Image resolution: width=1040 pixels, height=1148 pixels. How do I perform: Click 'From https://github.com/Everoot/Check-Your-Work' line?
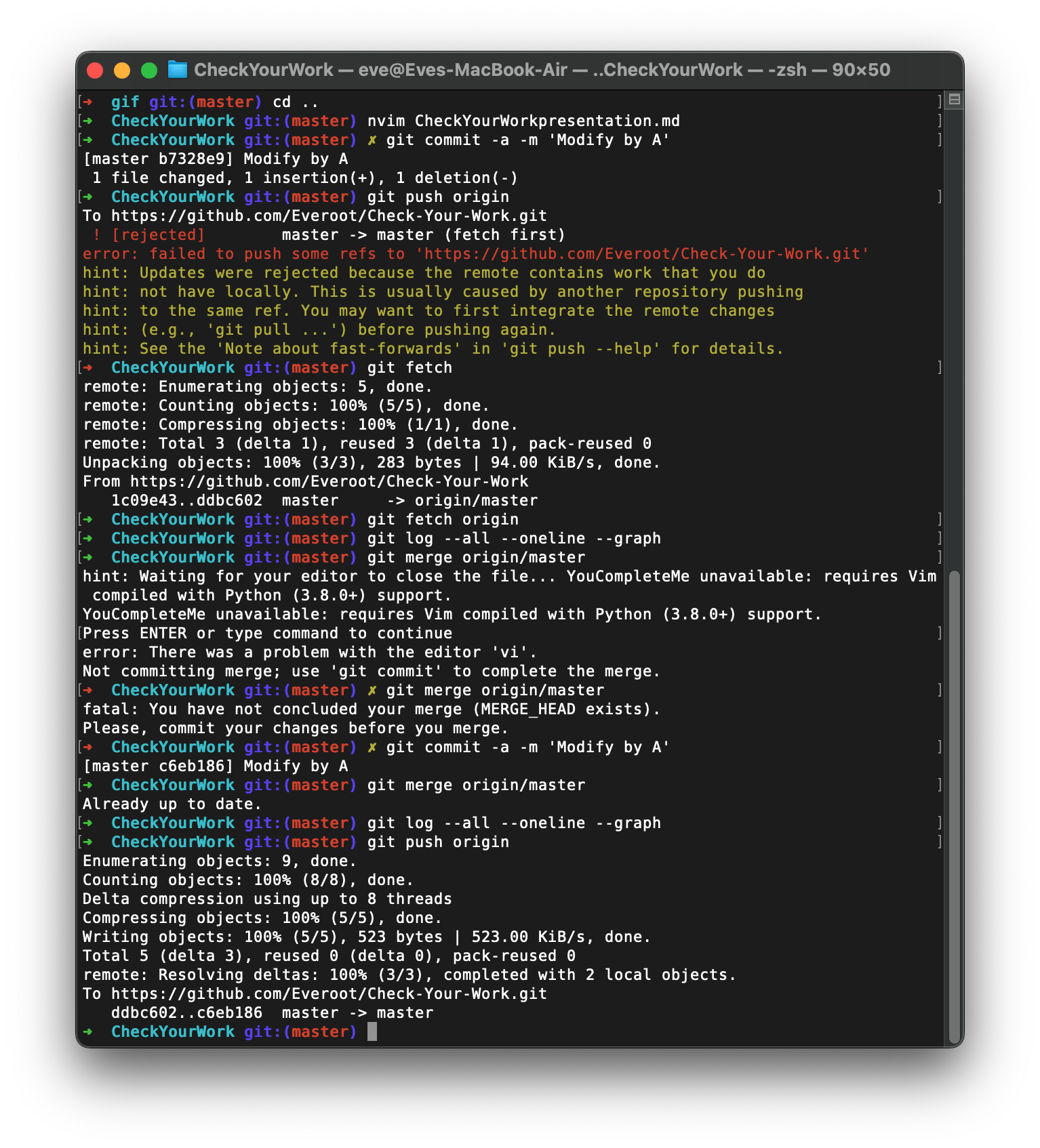click(305, 481)
